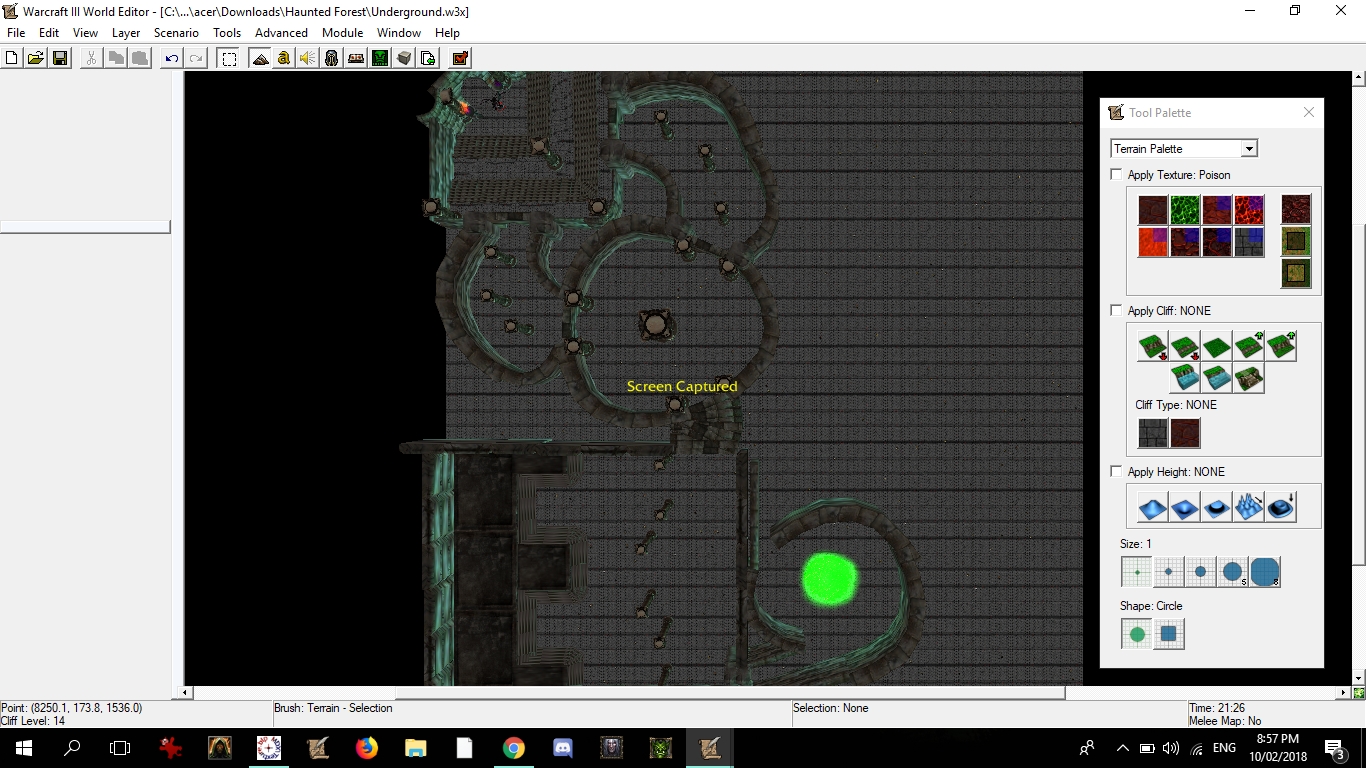Viewport: 1366px width, 768px height.
Task: Open a map using the folder icon
Action: 35,58
